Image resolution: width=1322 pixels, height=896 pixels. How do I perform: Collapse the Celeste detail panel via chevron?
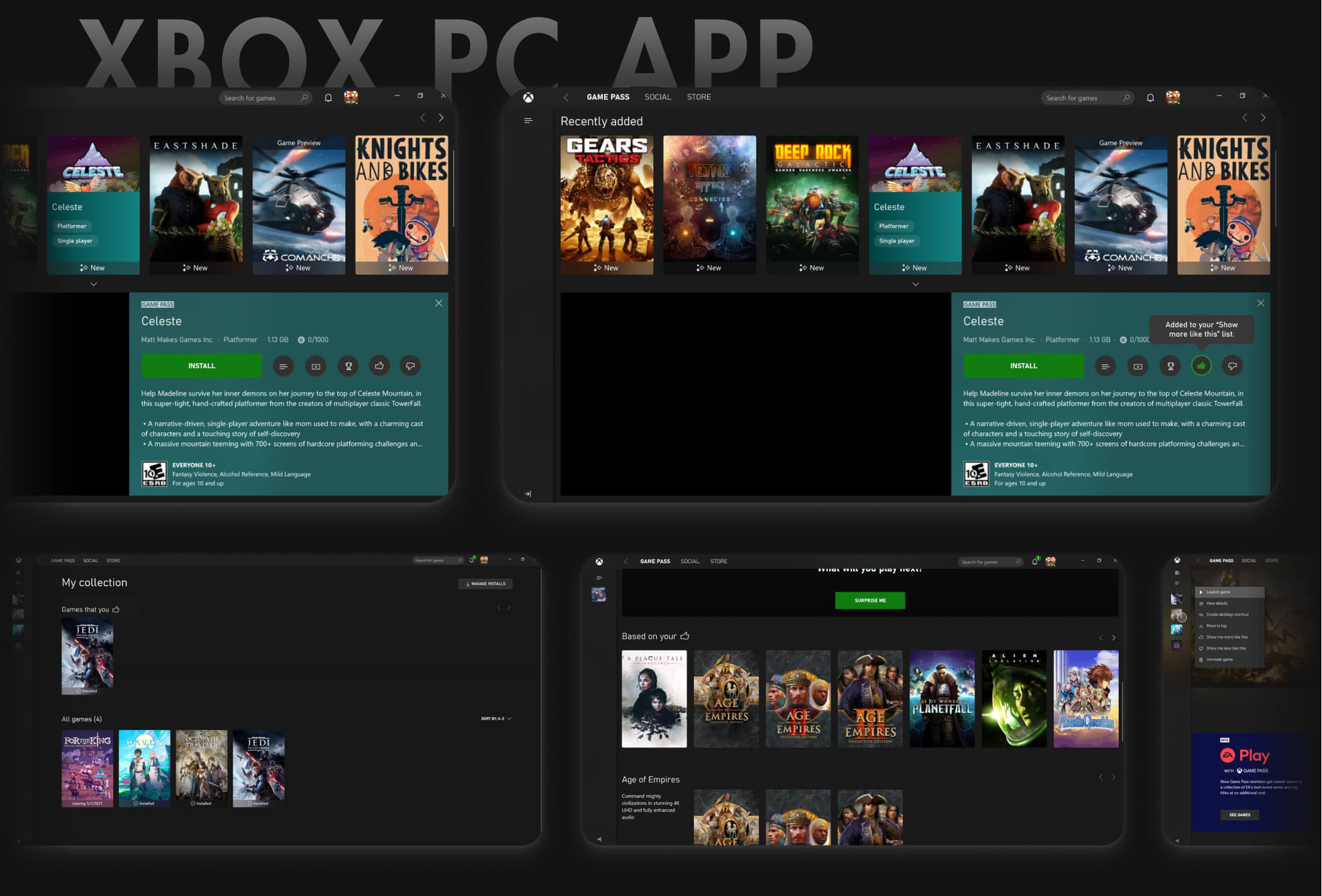click(x=916, y=284)
